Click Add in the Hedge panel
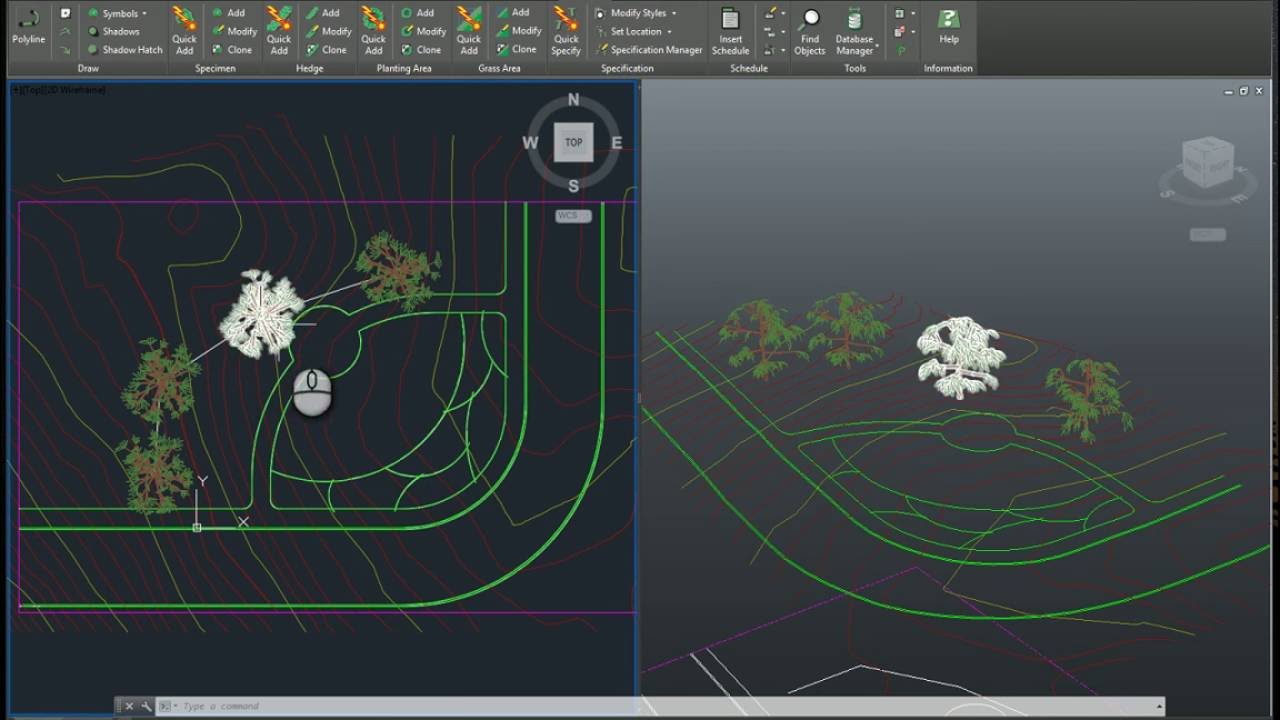Viewport: 1280px width, 720px height. tap(323, 13)
